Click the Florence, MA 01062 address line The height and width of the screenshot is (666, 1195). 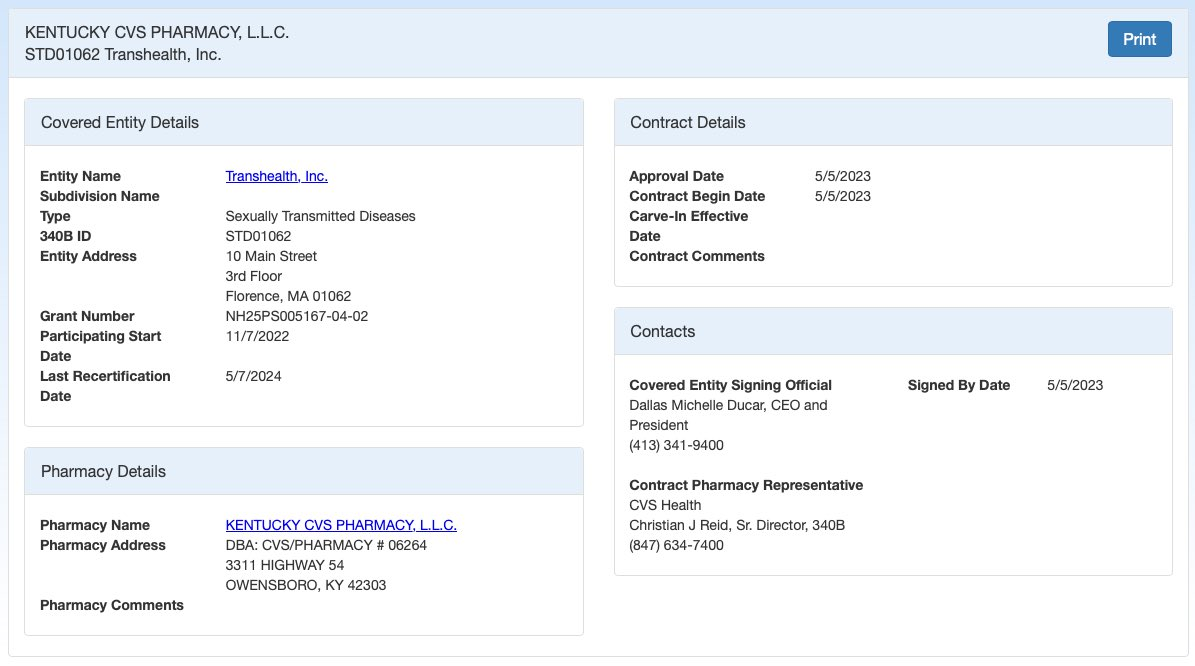(288, 296)
